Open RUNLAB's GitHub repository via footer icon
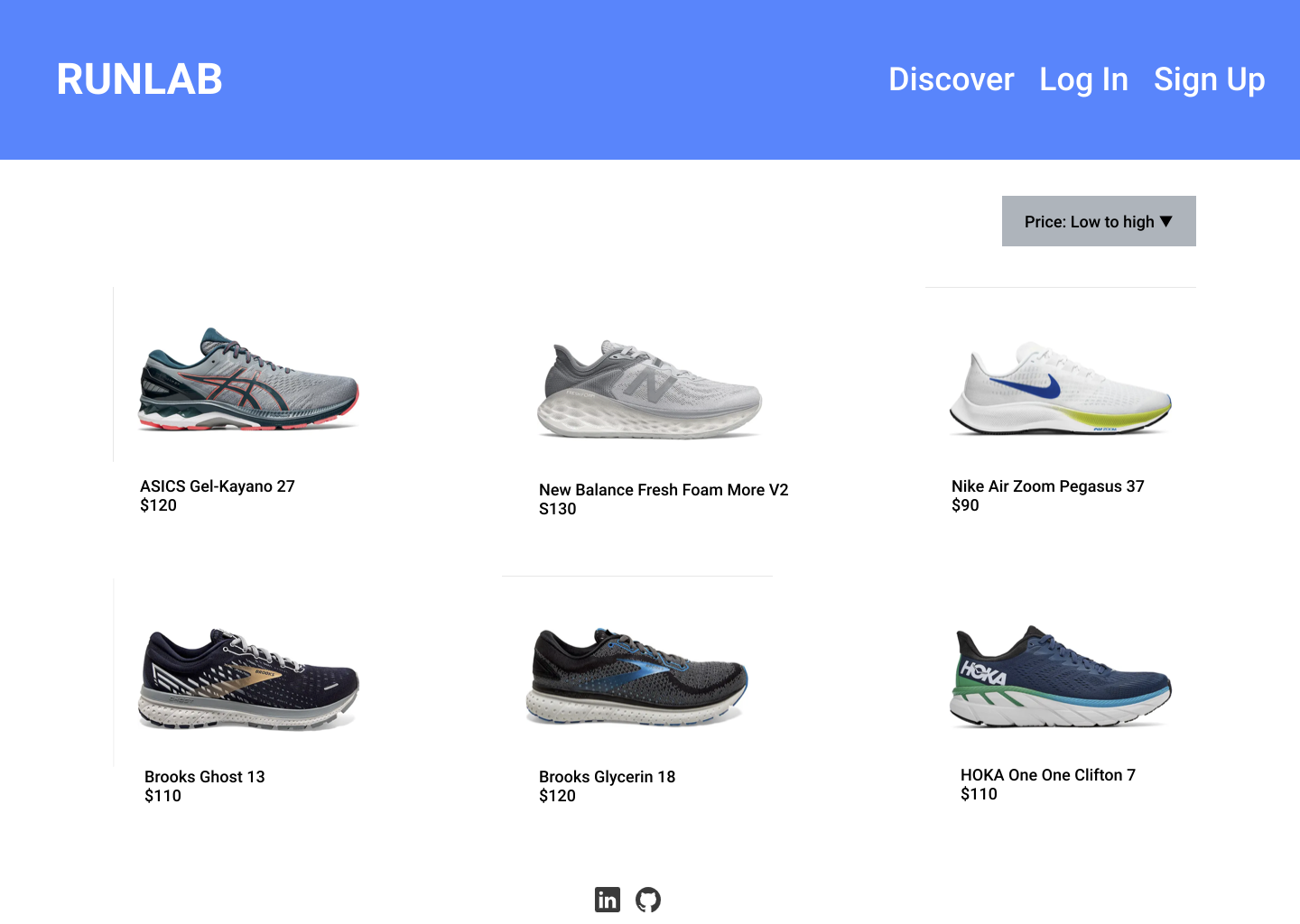1300x924 pixels. click(648, 899)
